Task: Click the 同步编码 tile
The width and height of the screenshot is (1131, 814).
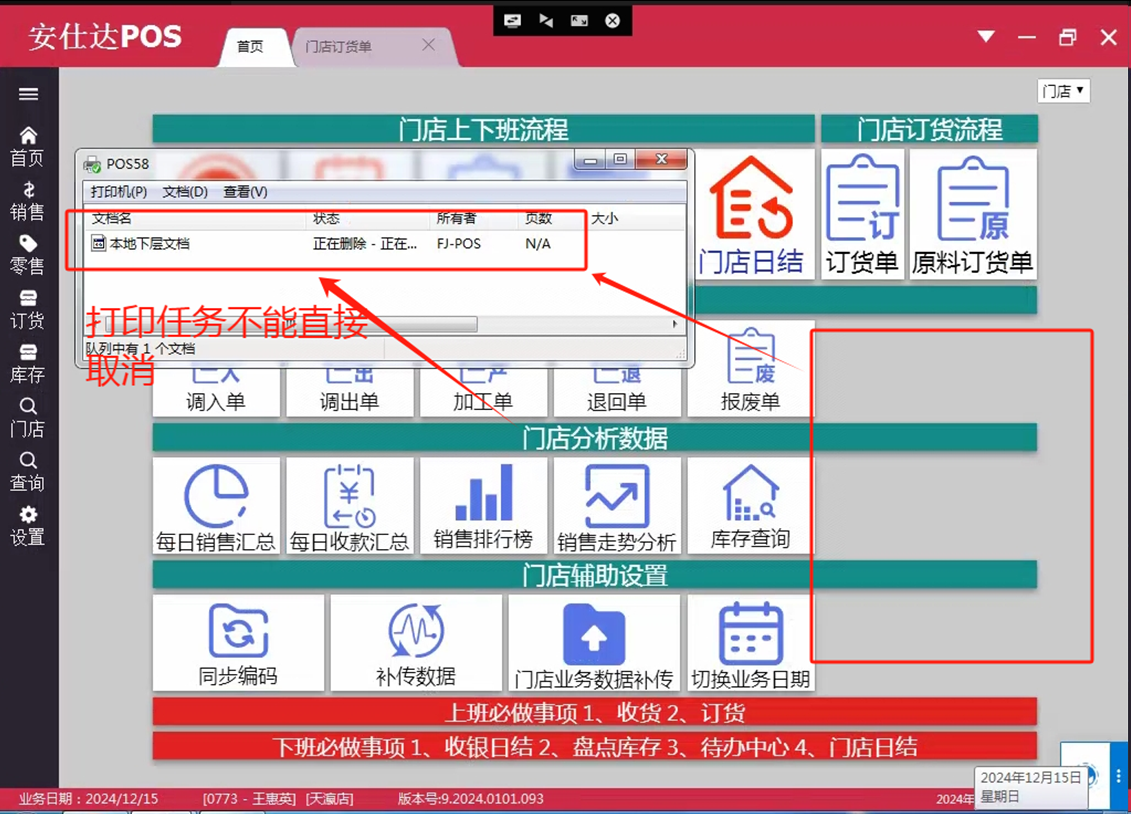Action: [x=238, y=642]
